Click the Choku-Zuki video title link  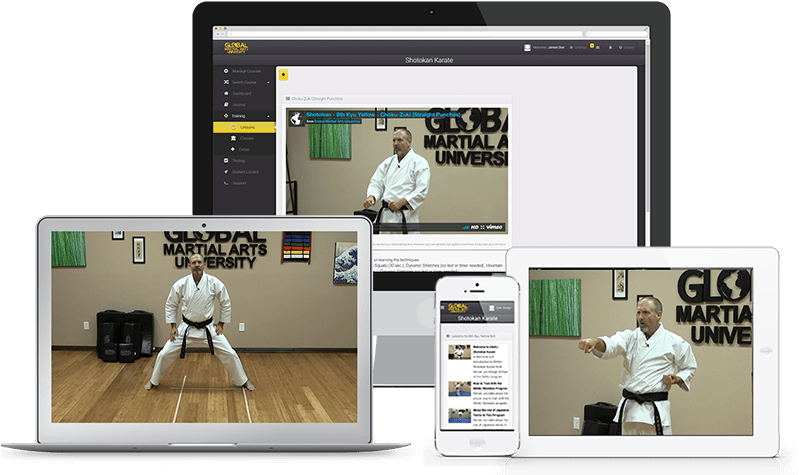point(383,115)
